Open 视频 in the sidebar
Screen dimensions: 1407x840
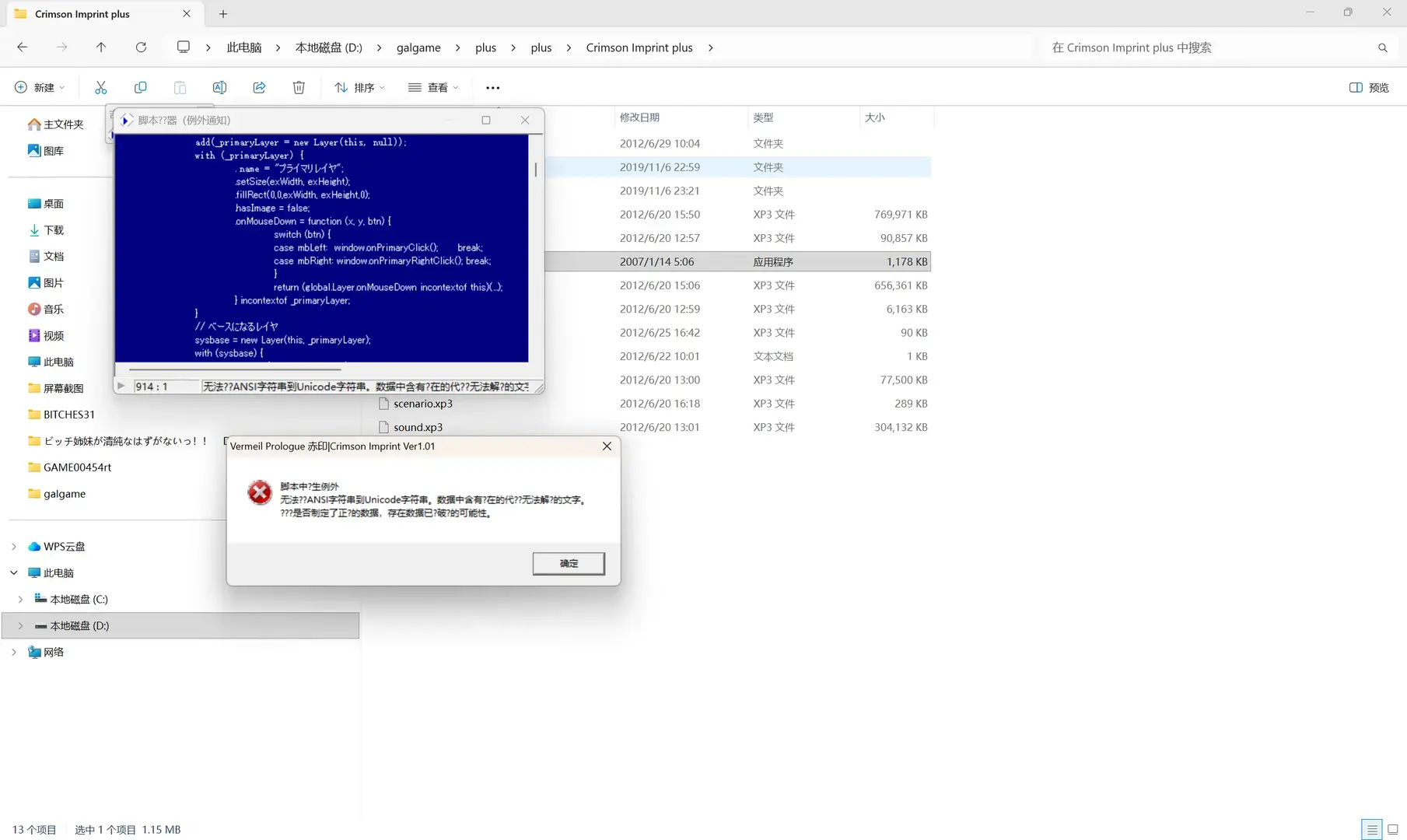click(46, 336)
